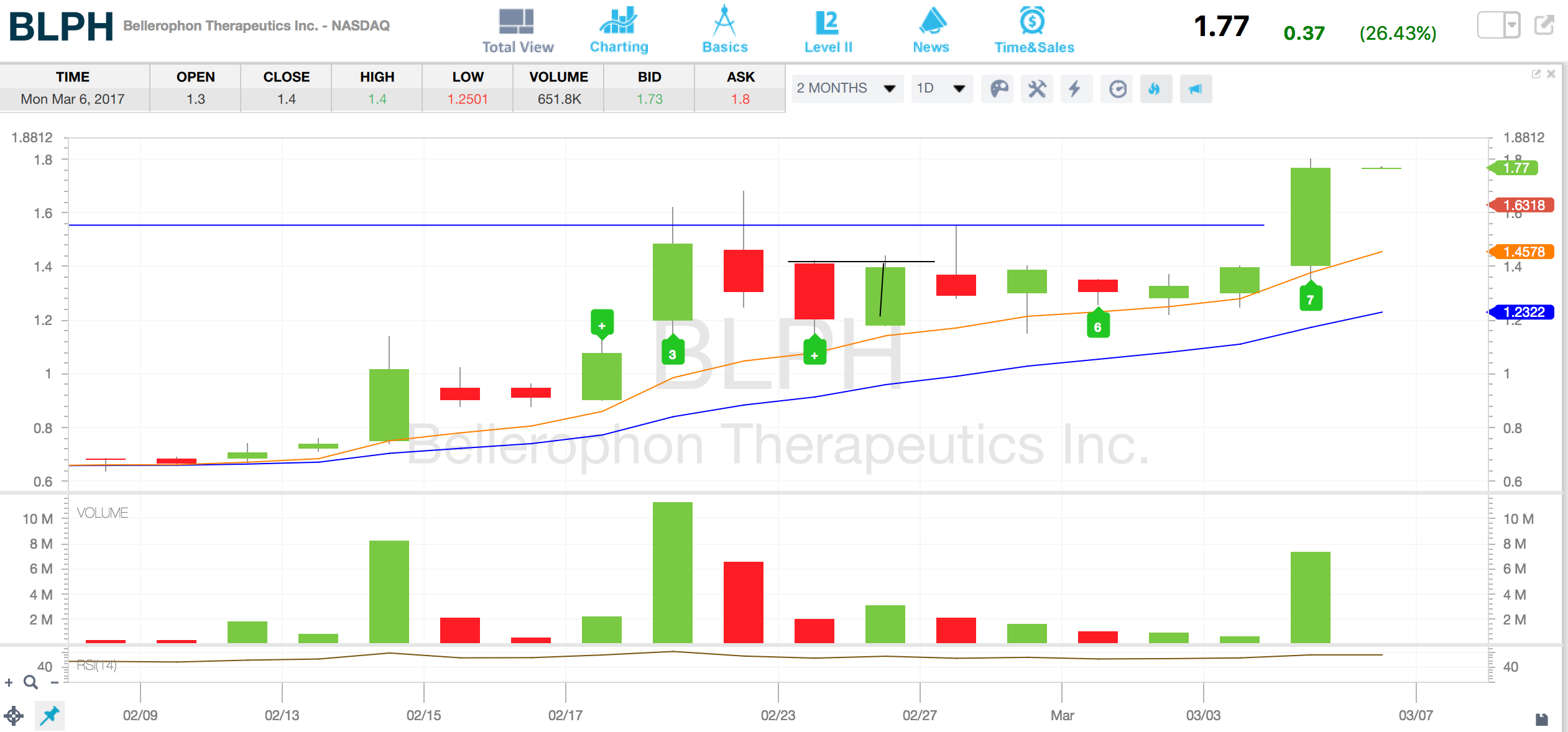This screenshot has width=1568, height=732.
Task: Click the crosshair target icon
Action: pyautogui.click(x=14, y=716)
